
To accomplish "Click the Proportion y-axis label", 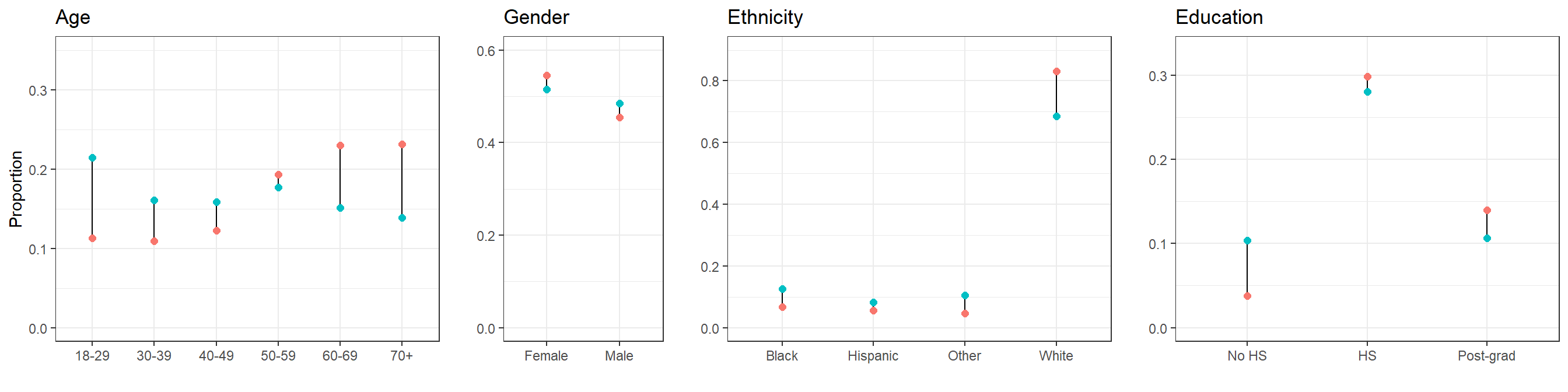I will coord(16,190).
